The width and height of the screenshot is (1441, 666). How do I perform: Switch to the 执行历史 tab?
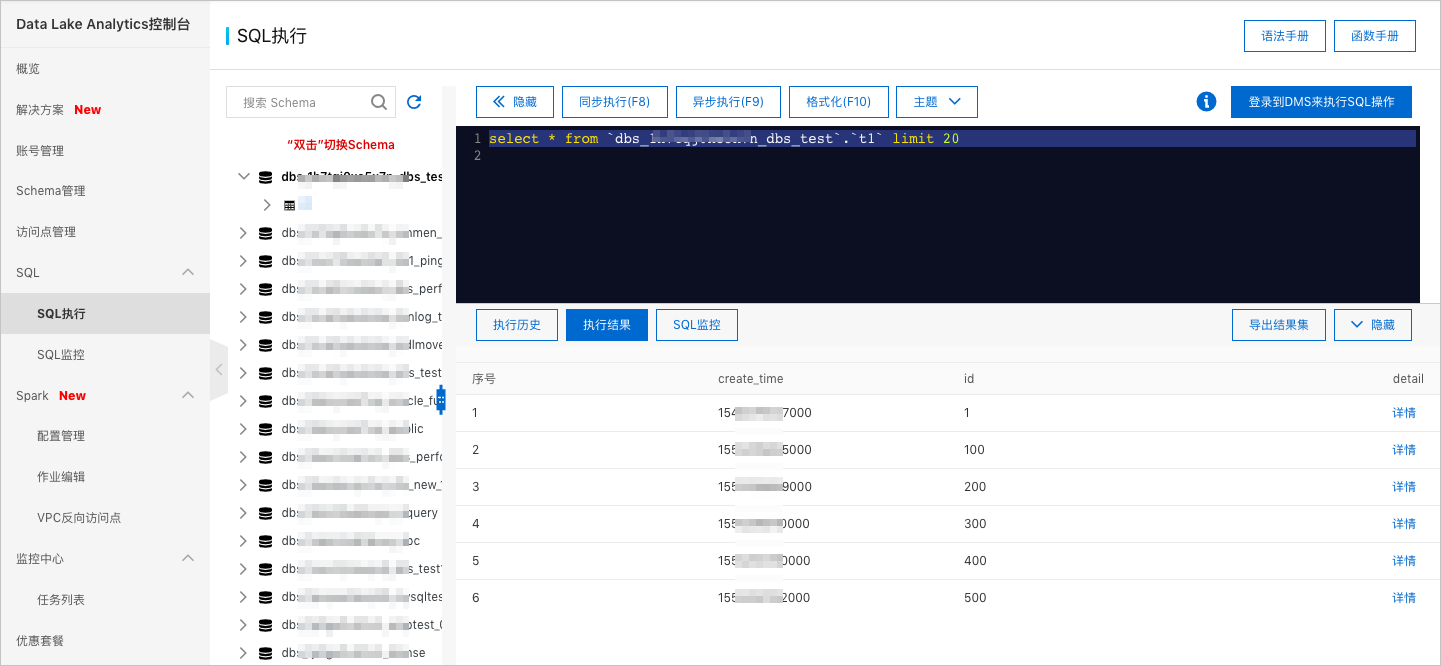(x=517, y=325)
